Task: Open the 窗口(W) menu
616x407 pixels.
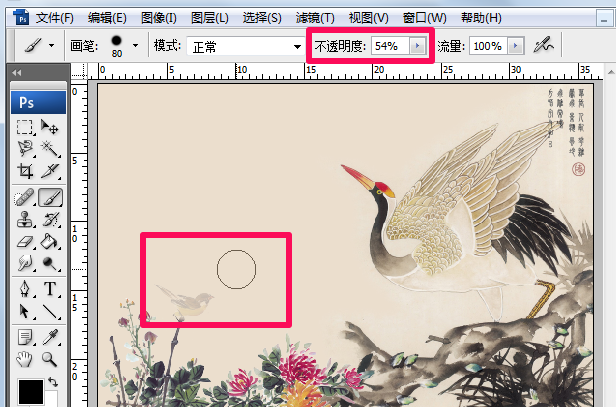Action: tap(424, 18)
